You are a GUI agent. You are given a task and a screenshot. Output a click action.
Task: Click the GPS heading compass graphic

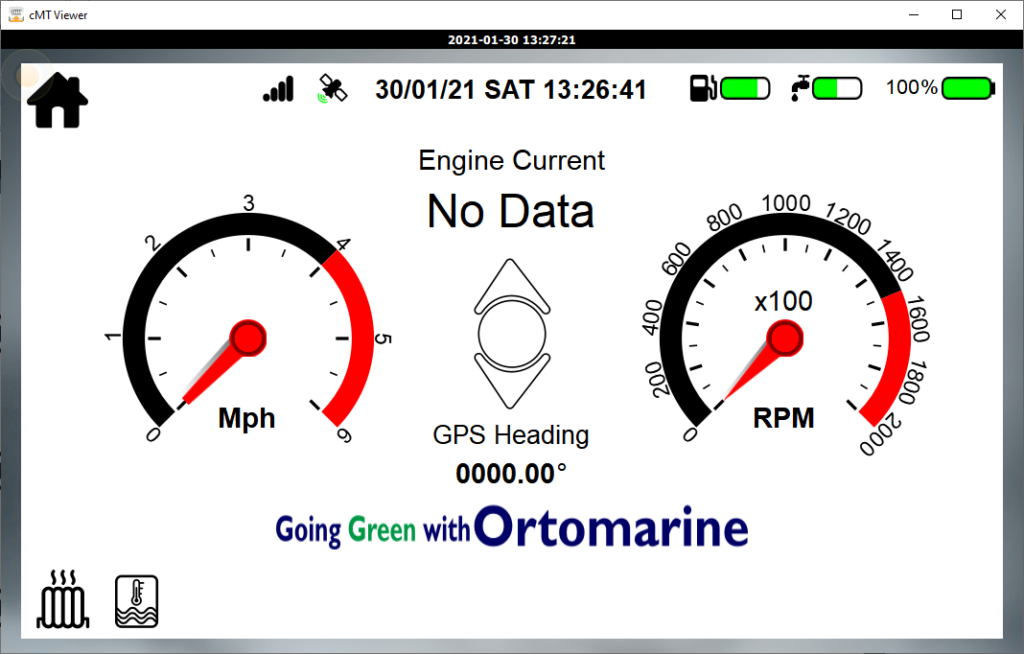[512, 334]
